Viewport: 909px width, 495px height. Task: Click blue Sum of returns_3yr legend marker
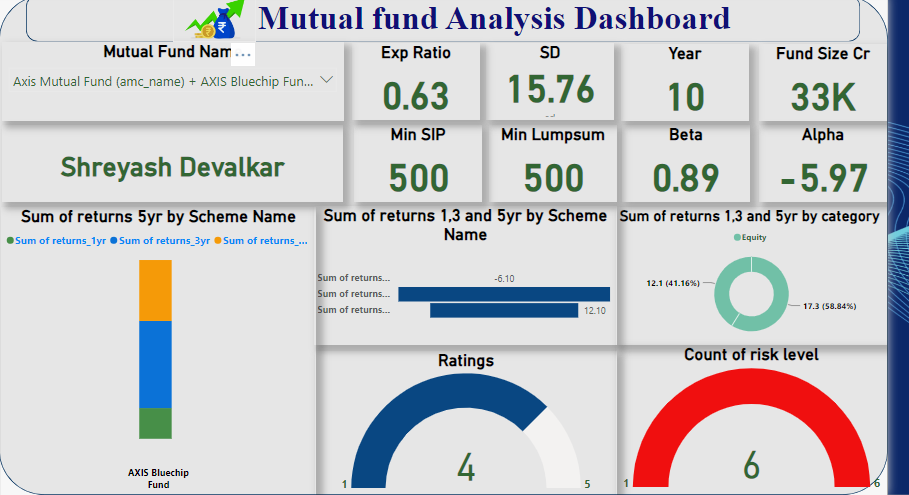pos(115,240)
